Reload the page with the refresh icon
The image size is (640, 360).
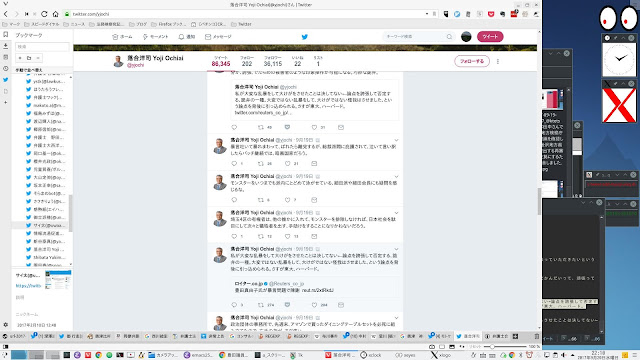(44, 14)
